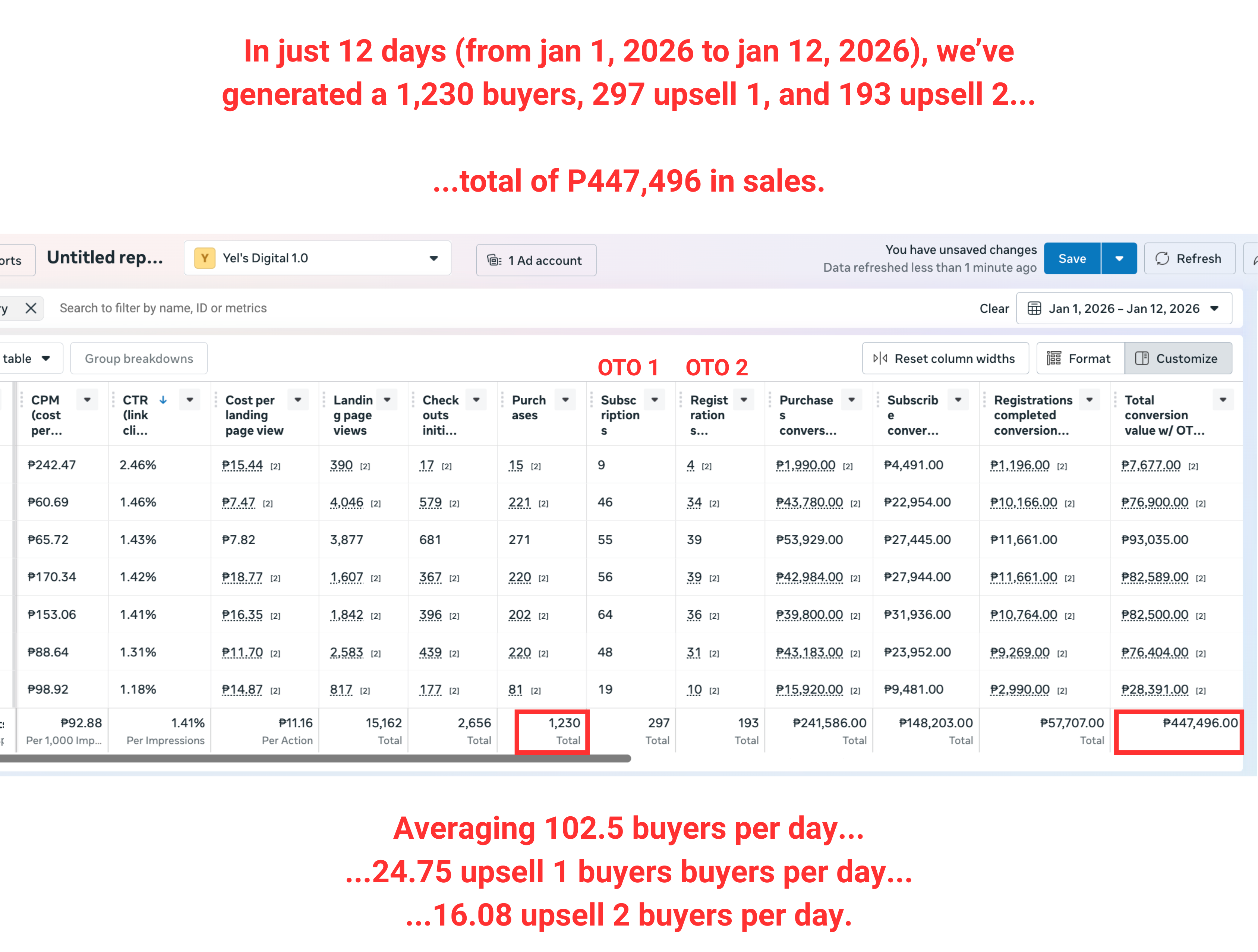Viewport: 1258px width, 952px height.
Task: Open the date range Jan 1–Jan 12 picker
Action: click(x=1123, y=308)
